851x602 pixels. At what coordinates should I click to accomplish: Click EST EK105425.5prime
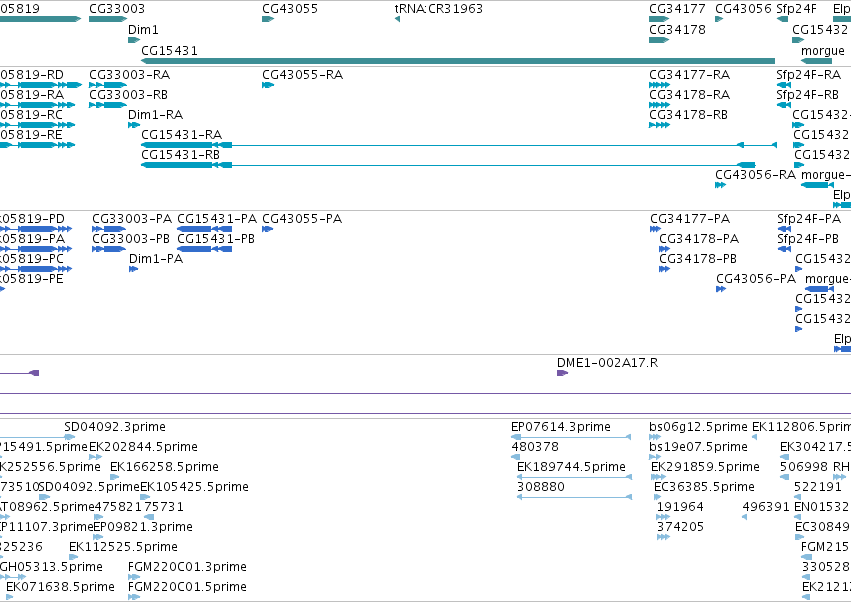(194, 487)
